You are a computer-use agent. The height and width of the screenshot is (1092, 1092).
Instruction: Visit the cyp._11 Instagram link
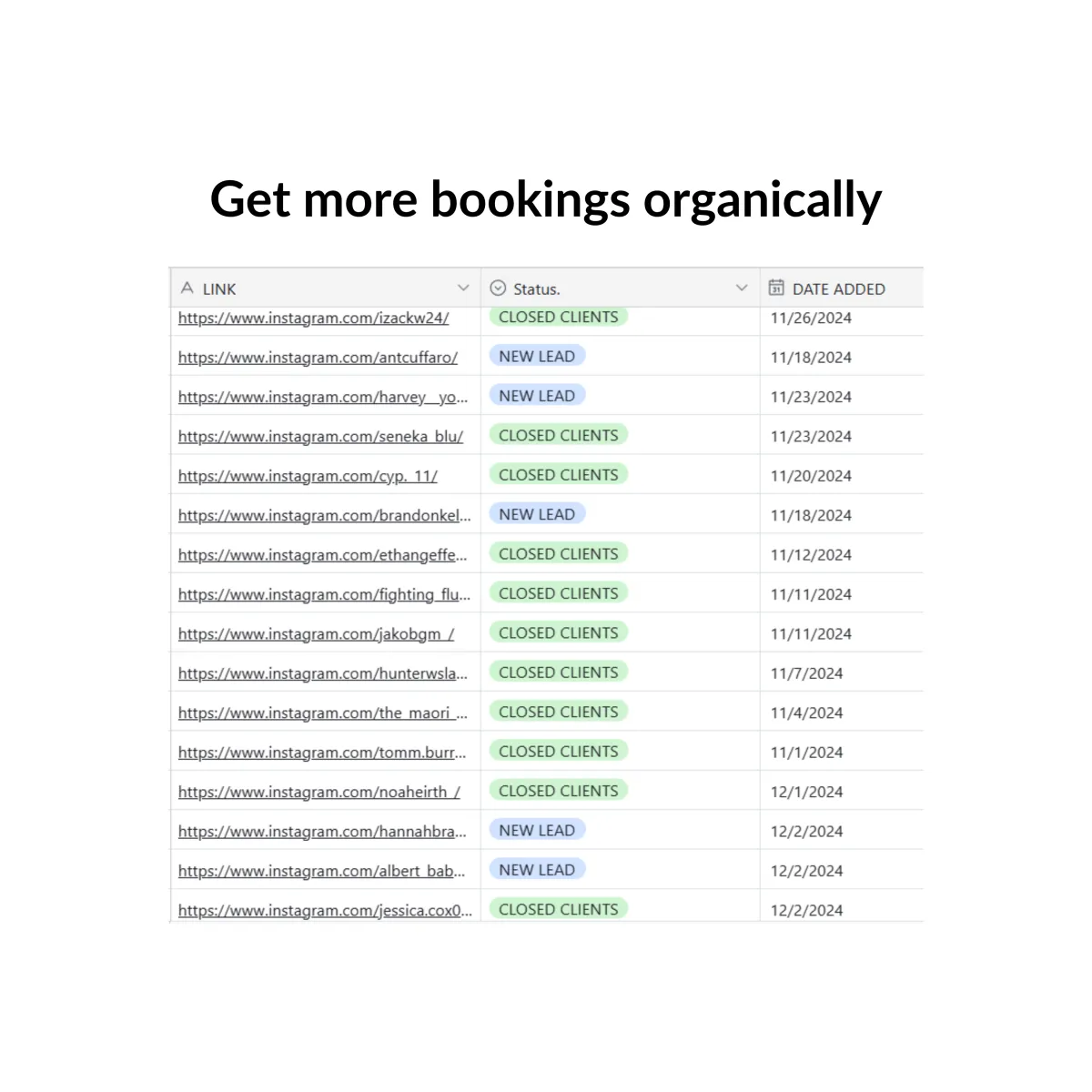pos(308,476)
